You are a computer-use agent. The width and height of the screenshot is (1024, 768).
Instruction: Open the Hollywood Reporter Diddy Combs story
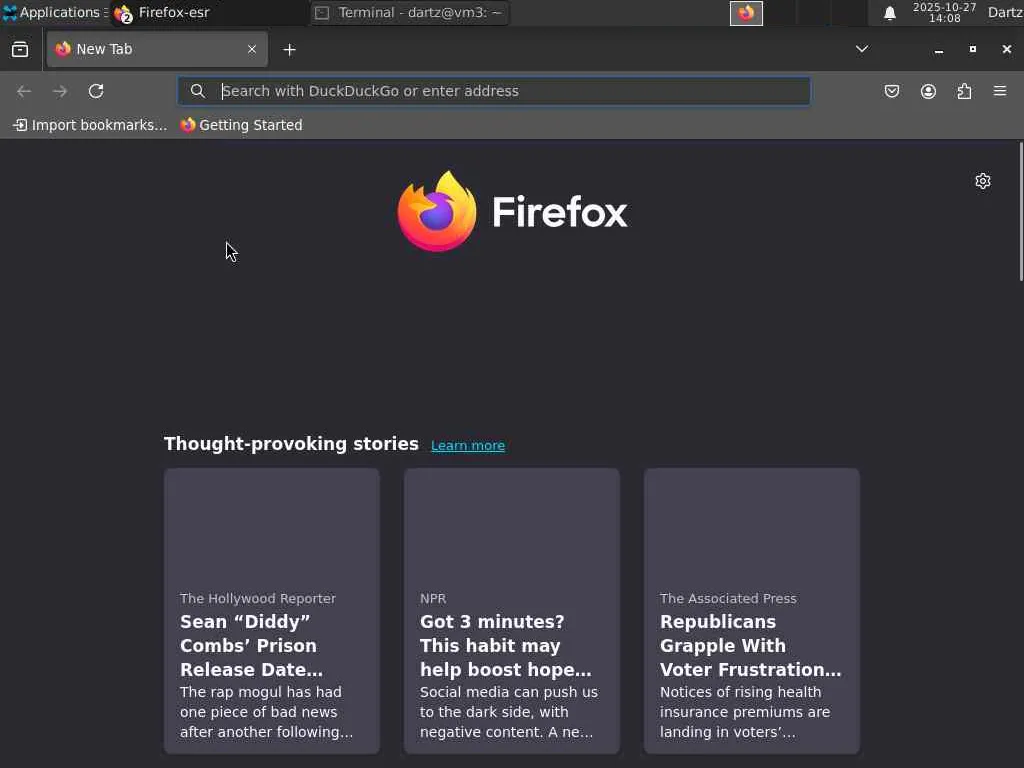click(272, 611)
